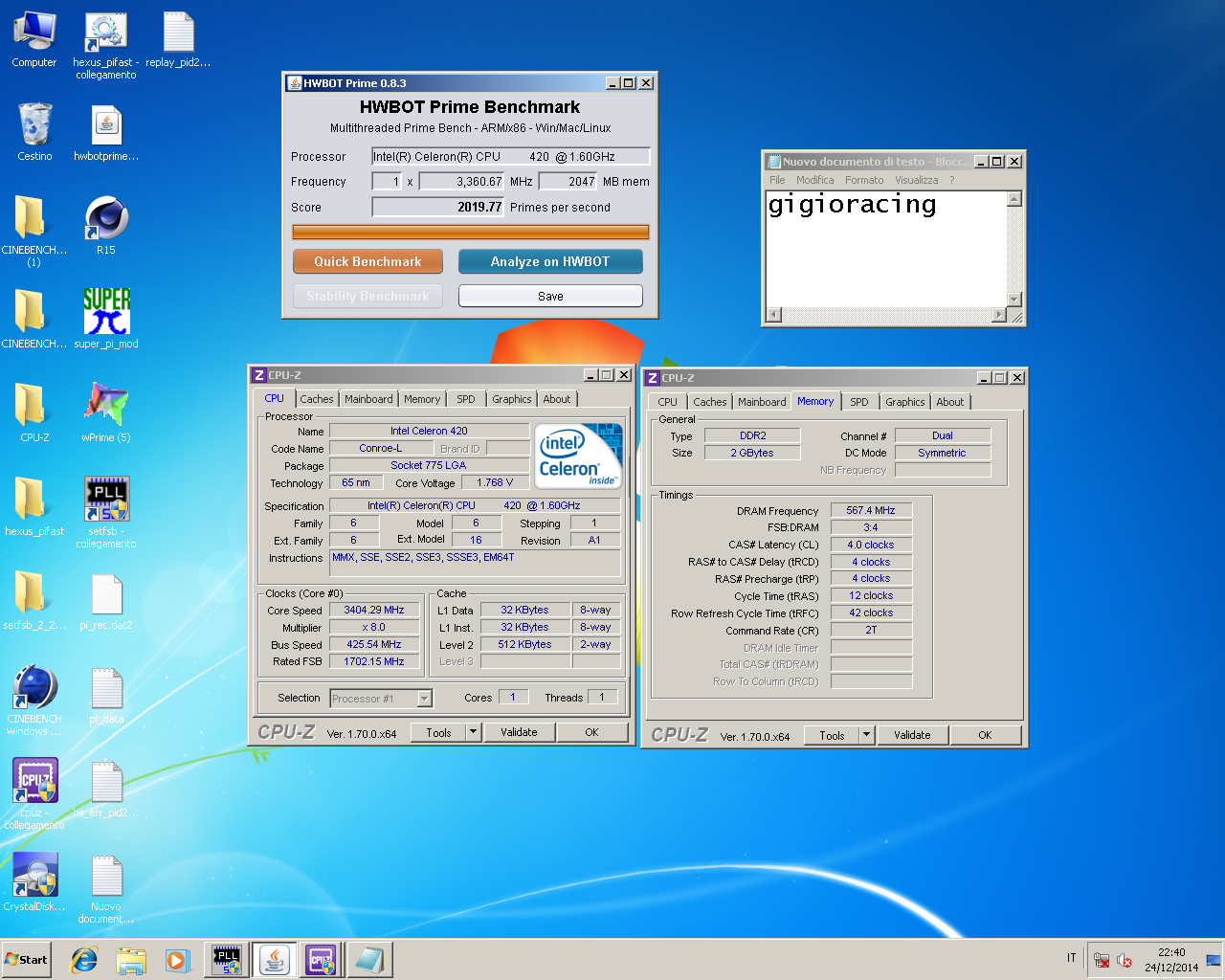Click the Notepad vertical scrollbar up arrow
The image size is (1225, 980).
pos(1014,199)
